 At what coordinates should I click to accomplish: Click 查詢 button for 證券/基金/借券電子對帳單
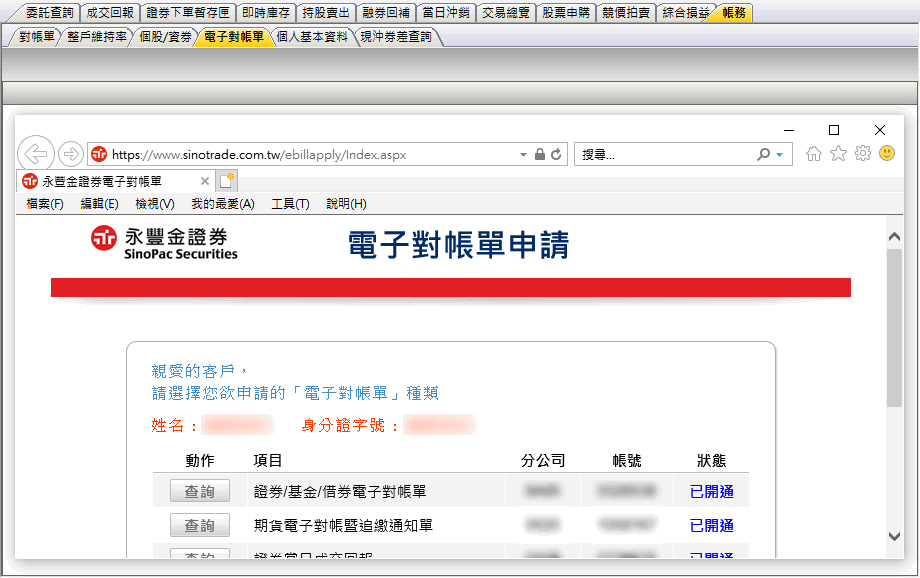coord(200,492)
